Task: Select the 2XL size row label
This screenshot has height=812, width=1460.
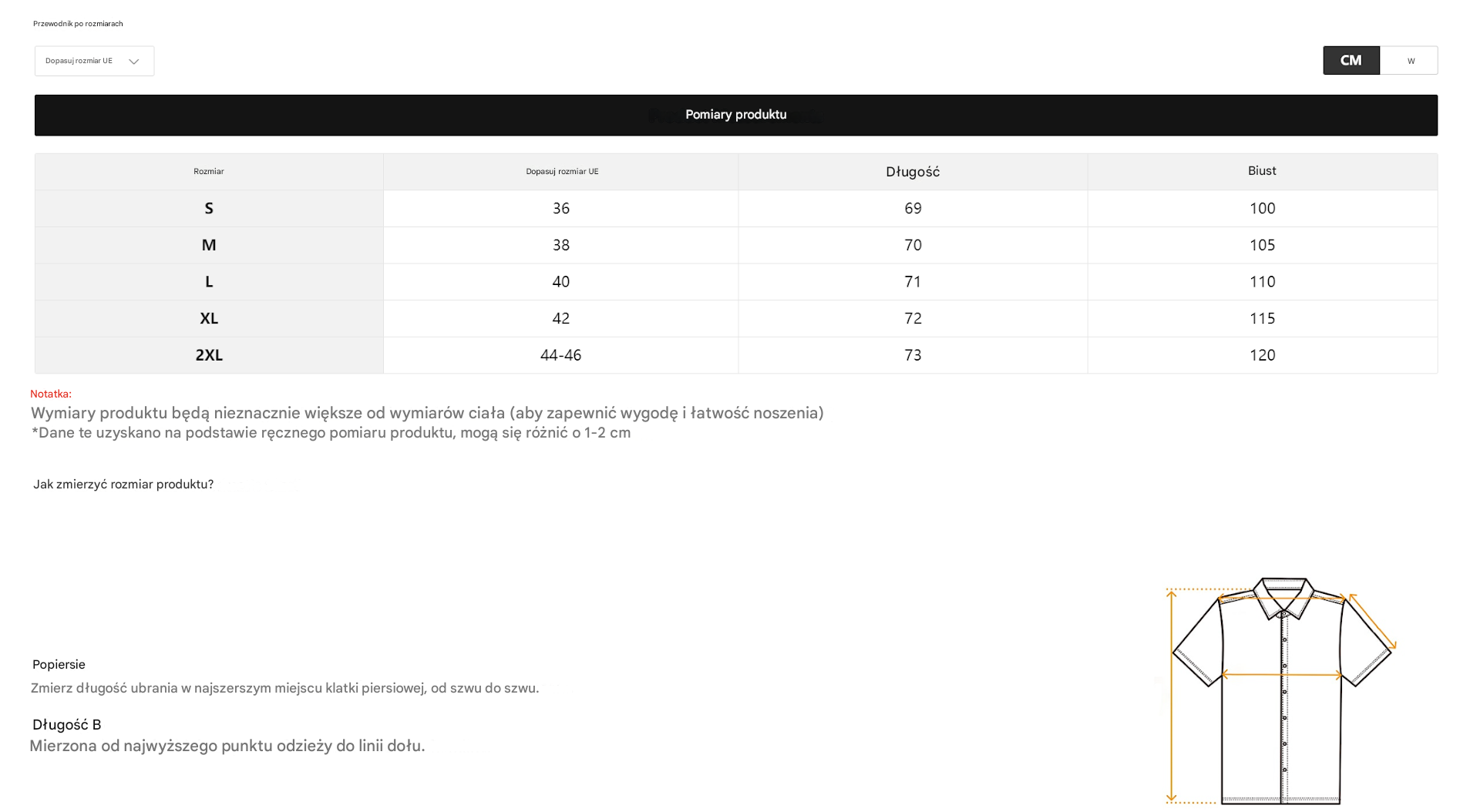Action: tap(209, 355)
